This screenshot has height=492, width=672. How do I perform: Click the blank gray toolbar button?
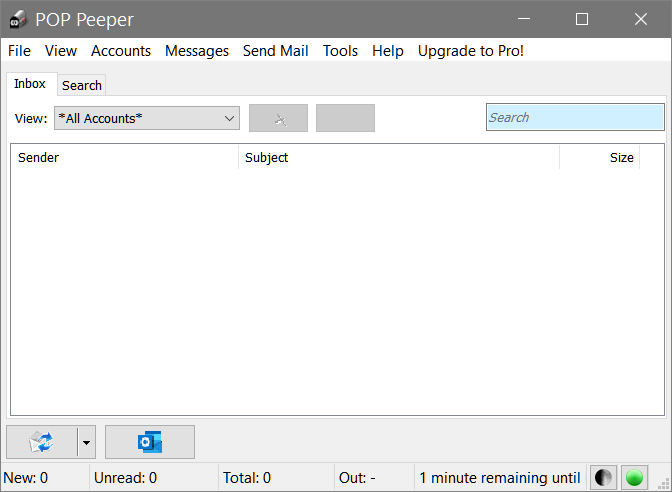tap(345, 118)
